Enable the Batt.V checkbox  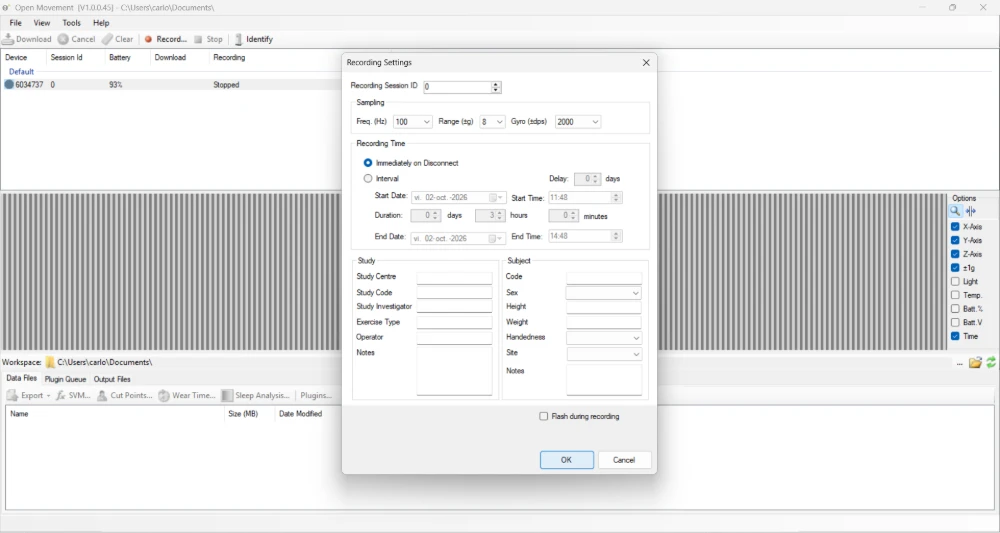coord(955,323)
